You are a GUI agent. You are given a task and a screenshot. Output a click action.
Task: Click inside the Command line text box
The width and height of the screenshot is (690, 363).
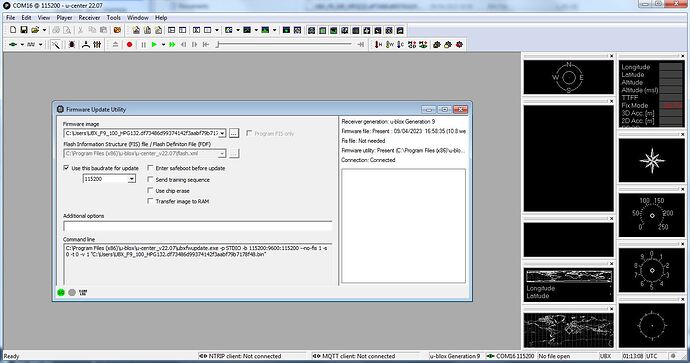click(x=198, y=264)
